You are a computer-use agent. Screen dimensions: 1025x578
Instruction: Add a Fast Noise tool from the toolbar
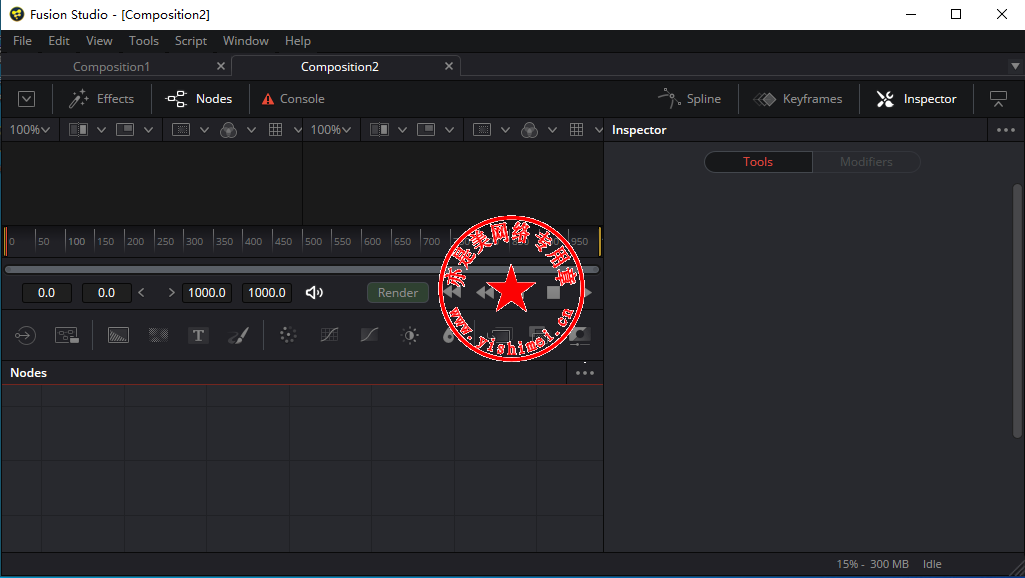pyautogui.click(x=158, y=335)
